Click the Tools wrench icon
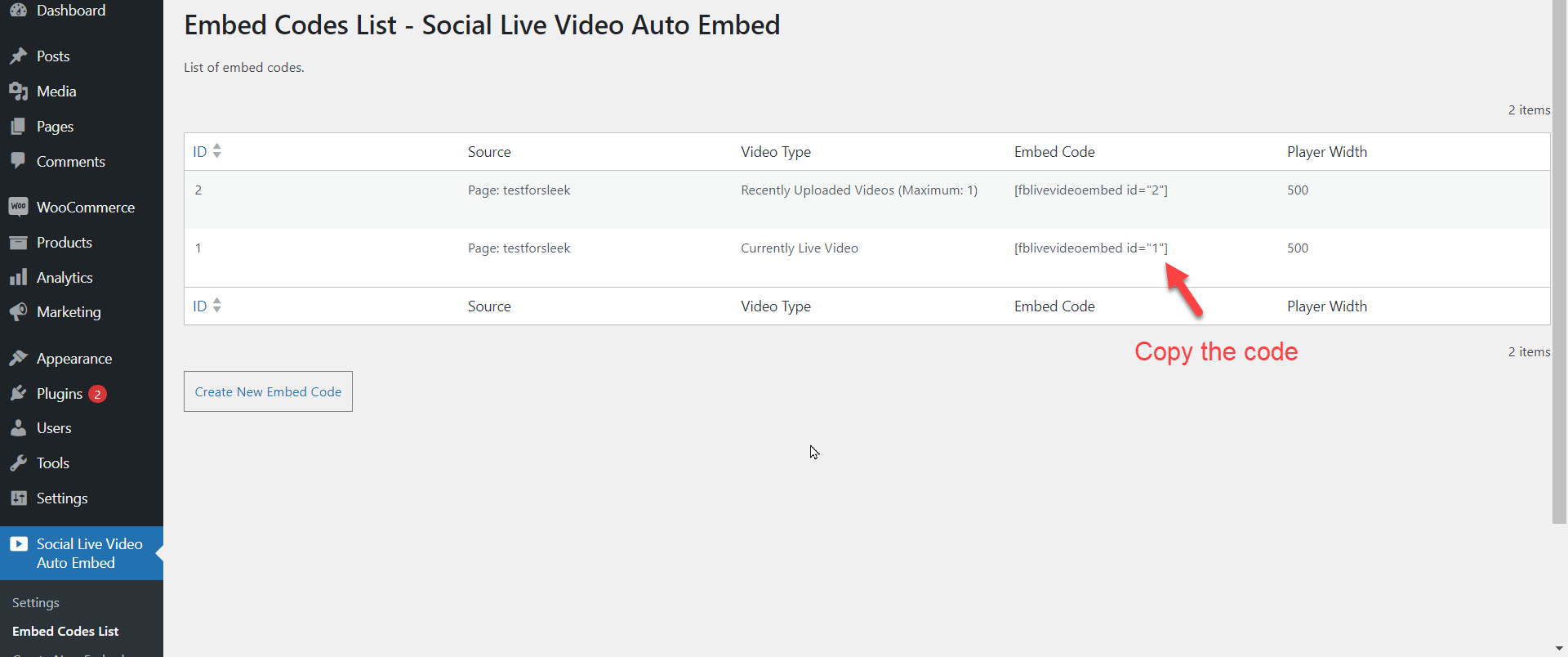This screenshot has width=1568, height=657. click(18, 463)
